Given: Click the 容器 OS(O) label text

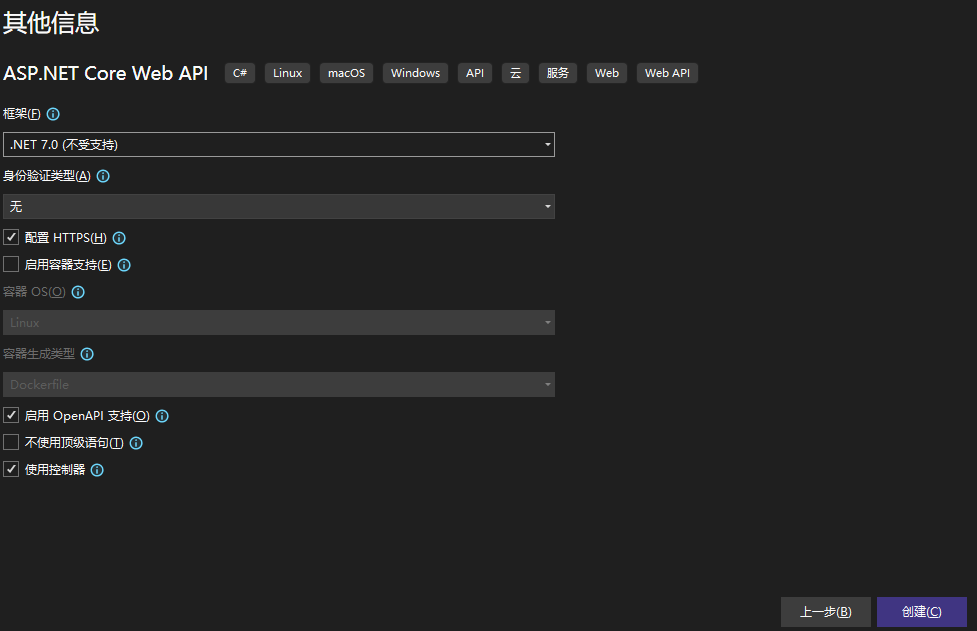Looking at the screenshot, I should (x=34, y=292).
